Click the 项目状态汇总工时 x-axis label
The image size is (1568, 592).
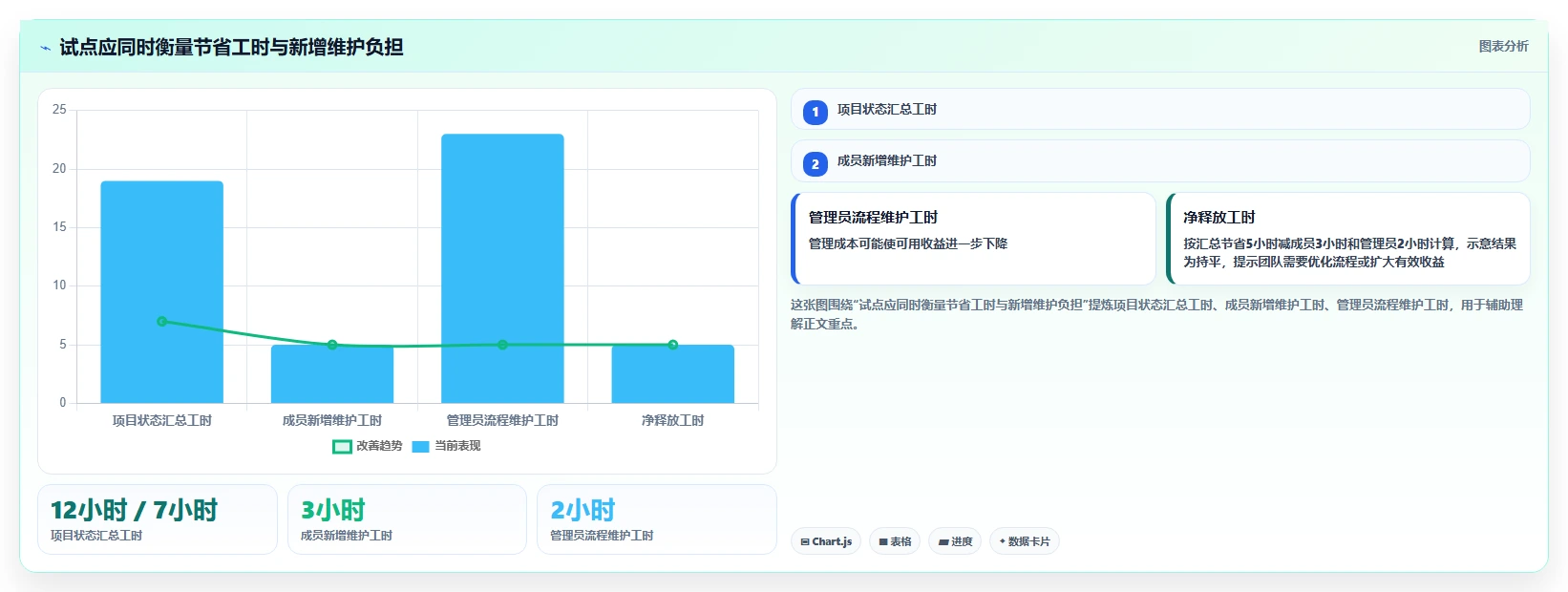click(x=162, y=420)
